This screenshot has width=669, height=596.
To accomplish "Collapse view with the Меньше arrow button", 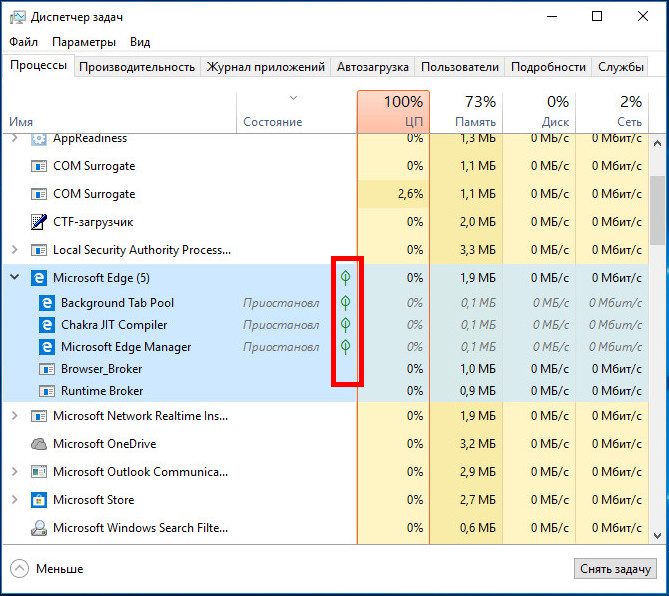I will pyautogui.click(x=20, y=568).
